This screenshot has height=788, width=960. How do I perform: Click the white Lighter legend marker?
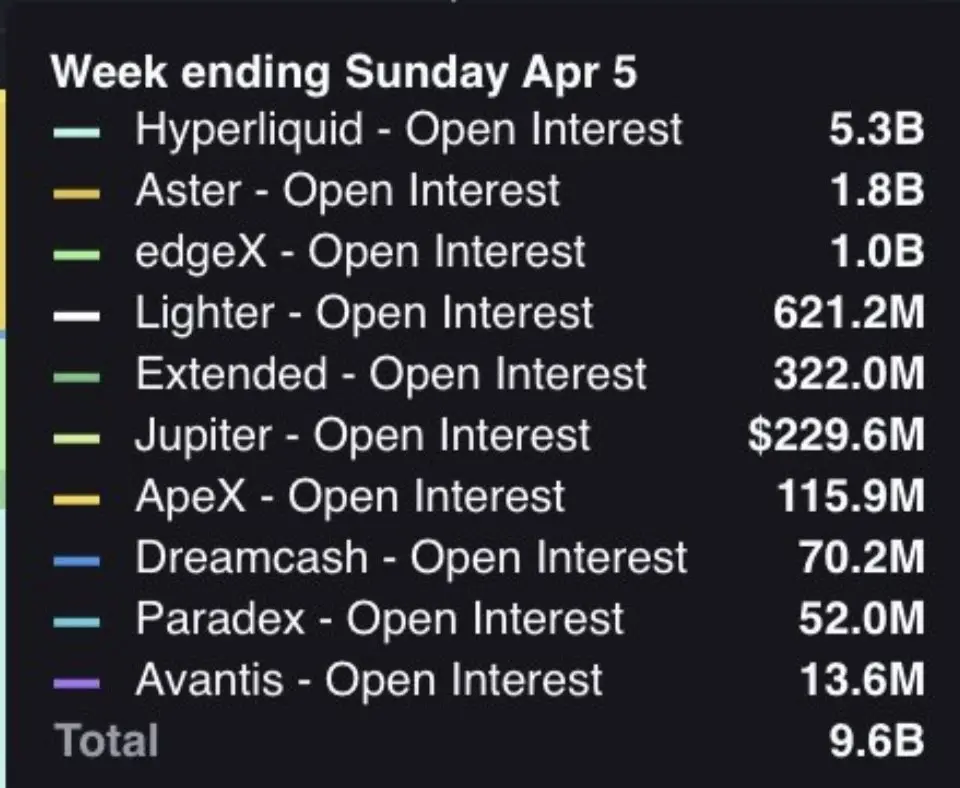coord(77,316)
